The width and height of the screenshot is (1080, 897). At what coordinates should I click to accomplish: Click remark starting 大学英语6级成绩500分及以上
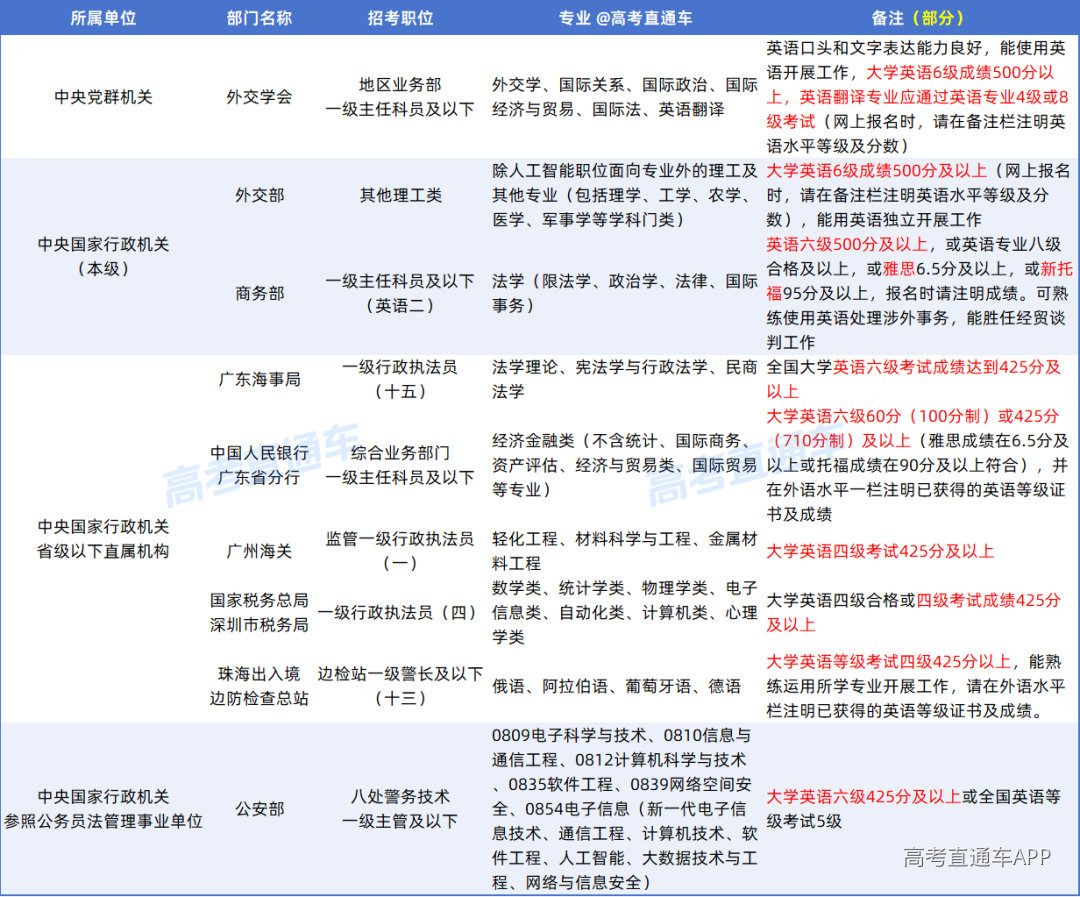(917, 195)
